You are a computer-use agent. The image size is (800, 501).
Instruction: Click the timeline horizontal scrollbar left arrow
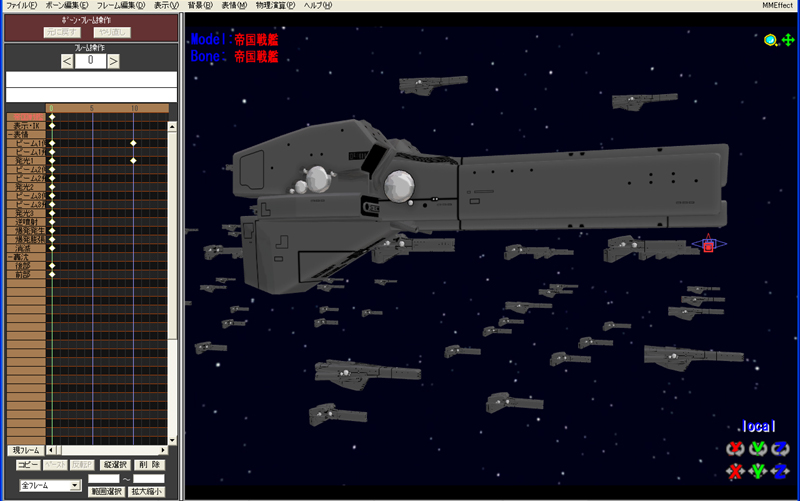click(x=50, y=450)
